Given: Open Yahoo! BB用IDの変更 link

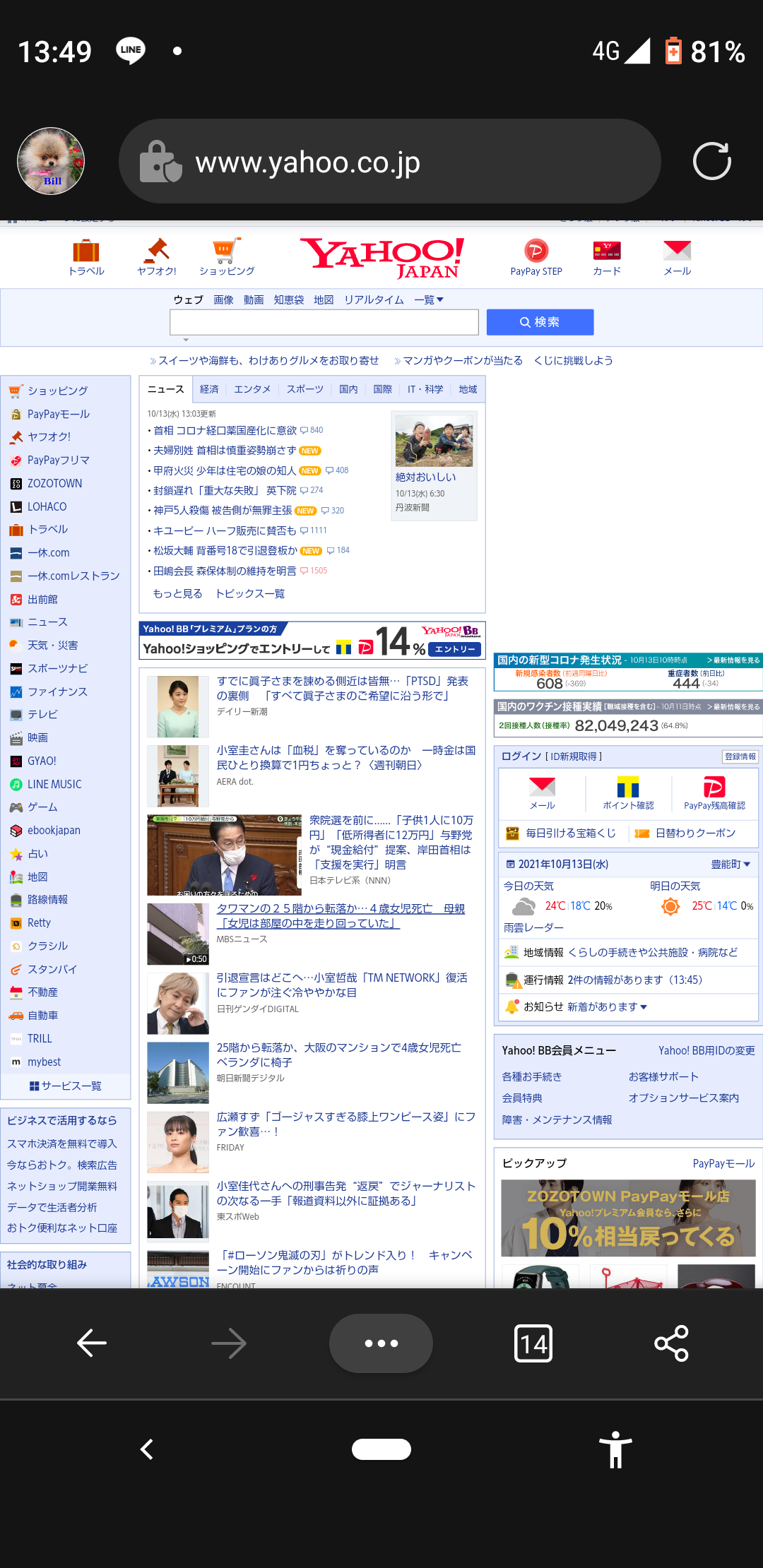Looking at the screenshot, I should click(x=706, y=1050).
